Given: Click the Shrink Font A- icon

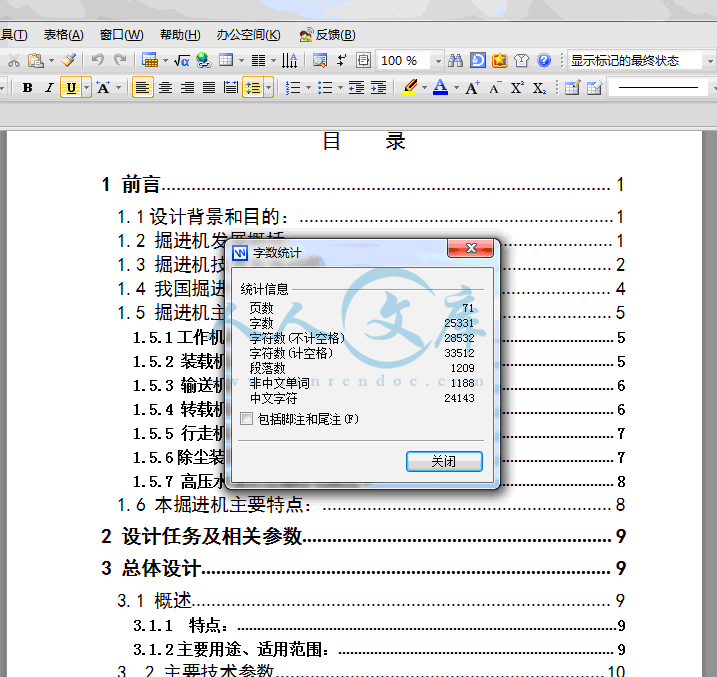Looking at the screenshot, I should click(x=495, y=87).
